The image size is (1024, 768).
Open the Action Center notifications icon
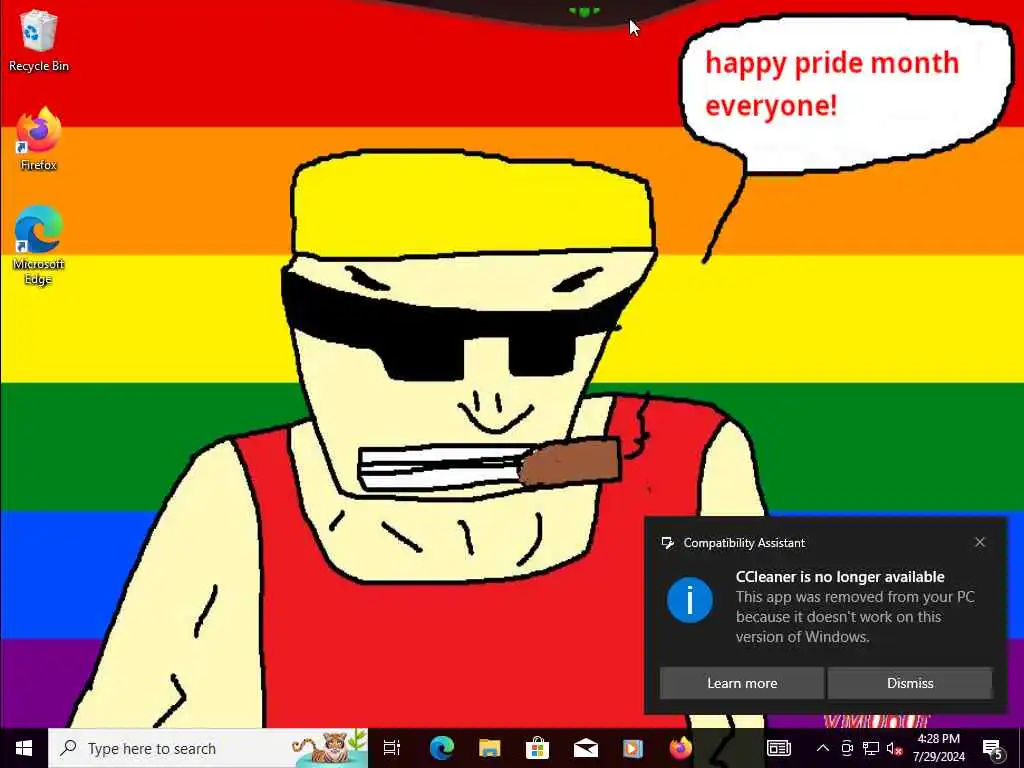click(x=993, y=748)
